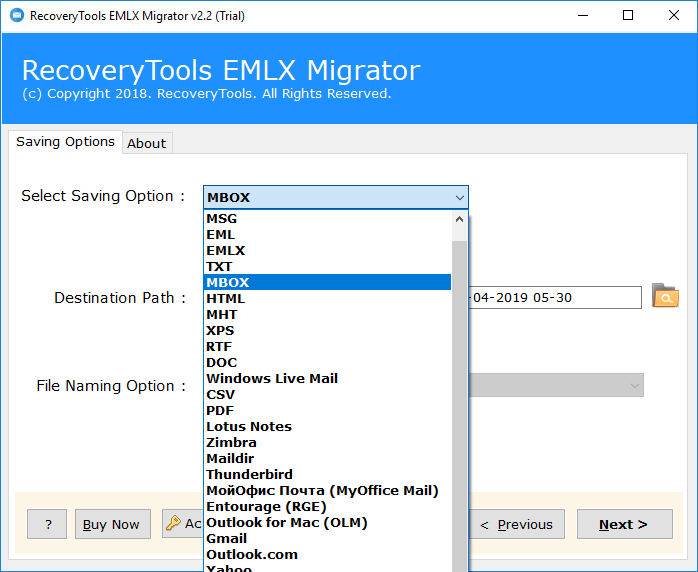Go back with the Previous button
698x572 pixels.
point(517,524)
